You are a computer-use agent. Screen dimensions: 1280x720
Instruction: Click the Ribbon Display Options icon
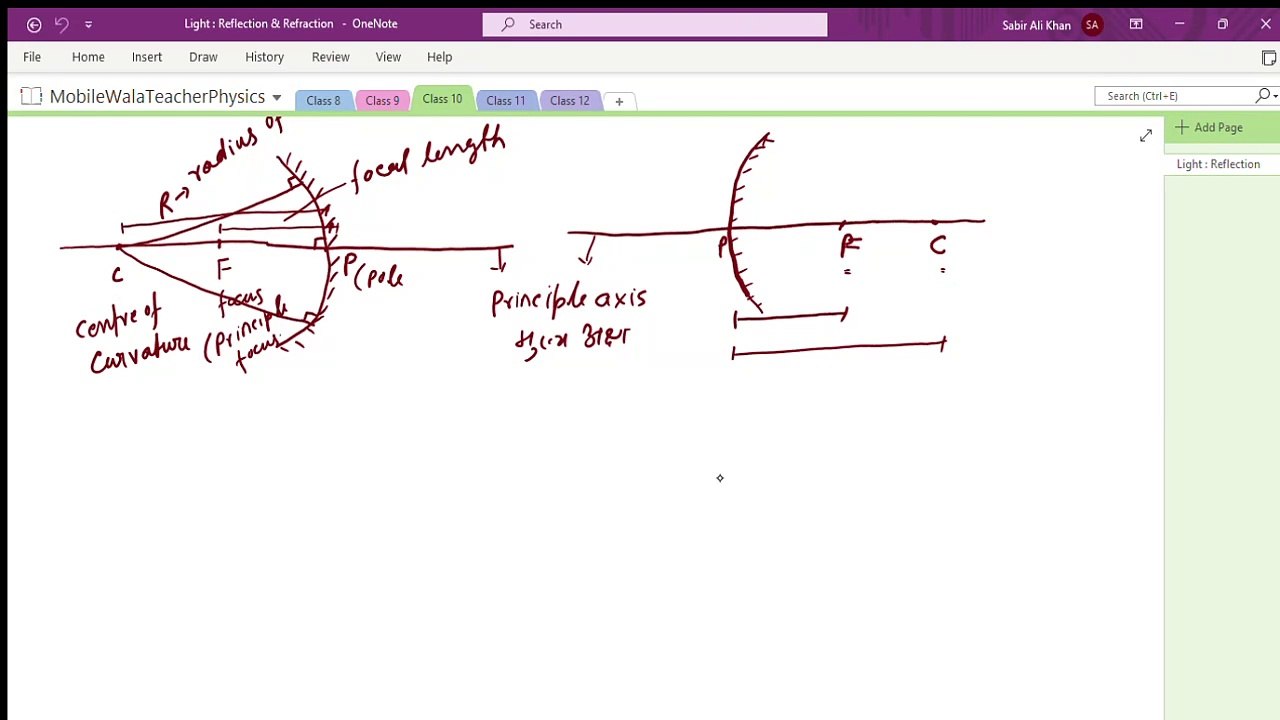pyautogui.click(x=1136, y=24)
